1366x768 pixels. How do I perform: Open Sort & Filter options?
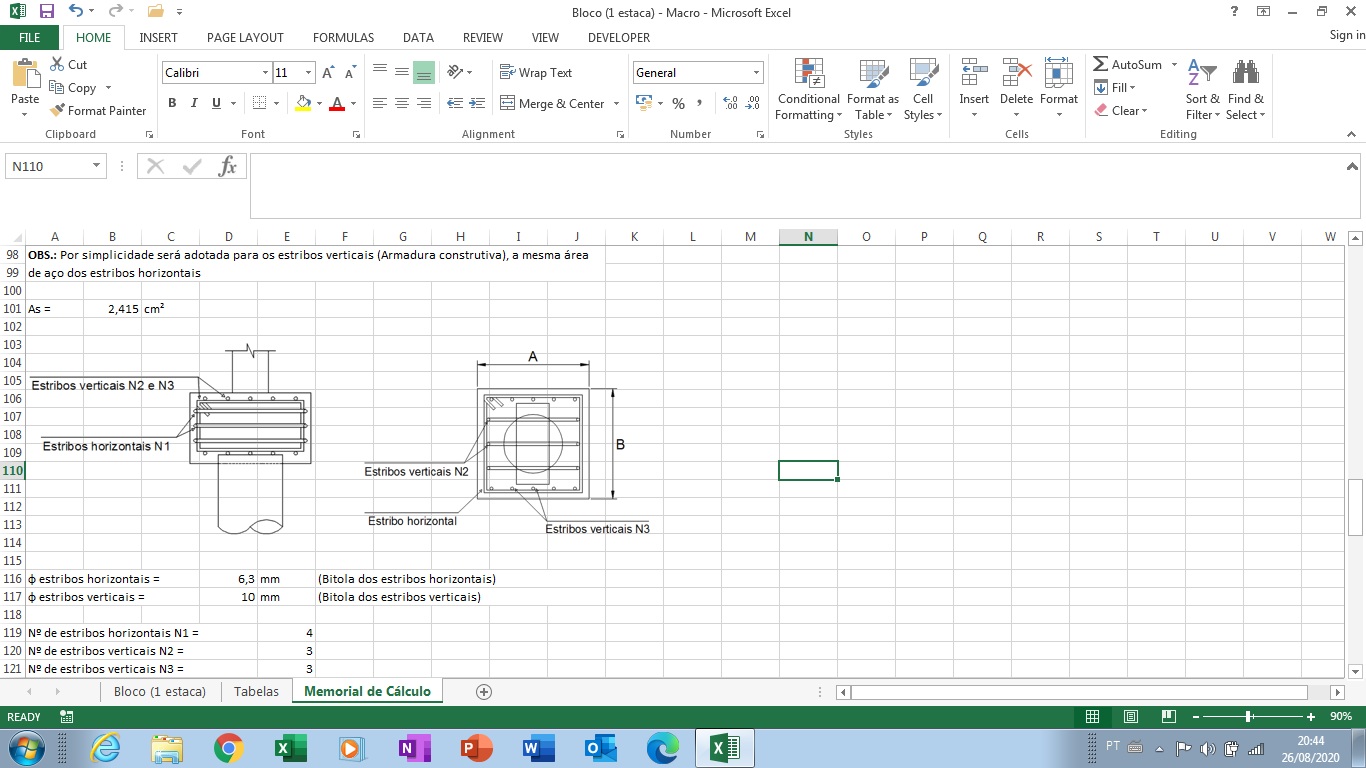pyautogui.click(x=1202, y=89)
